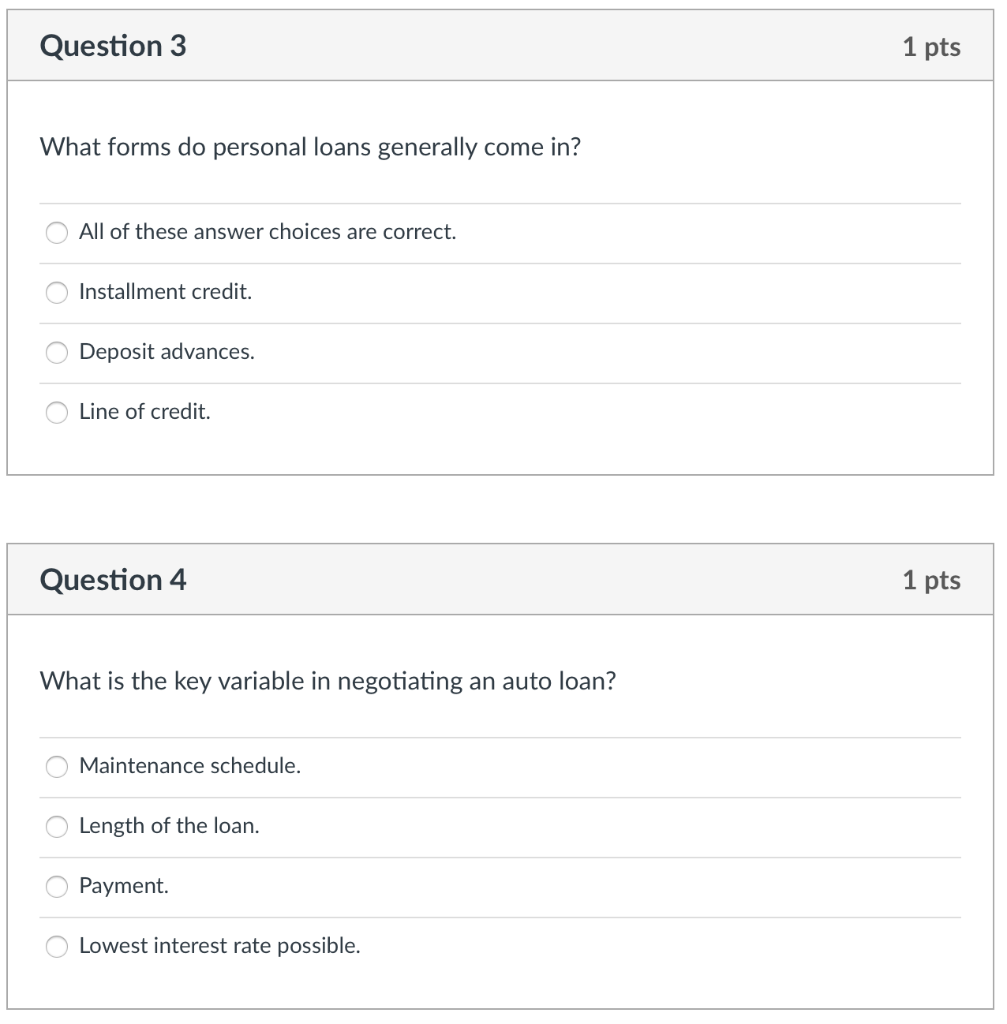Select 'Deposit advances' for Question 3
This screenshot has width=1007, height=1024.
56,352
